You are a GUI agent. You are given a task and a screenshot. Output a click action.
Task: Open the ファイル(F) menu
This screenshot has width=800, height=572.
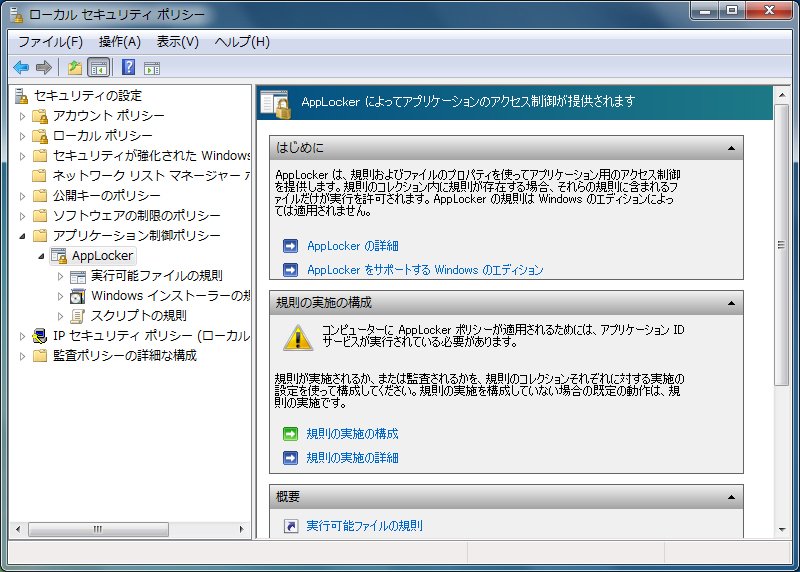51,42
